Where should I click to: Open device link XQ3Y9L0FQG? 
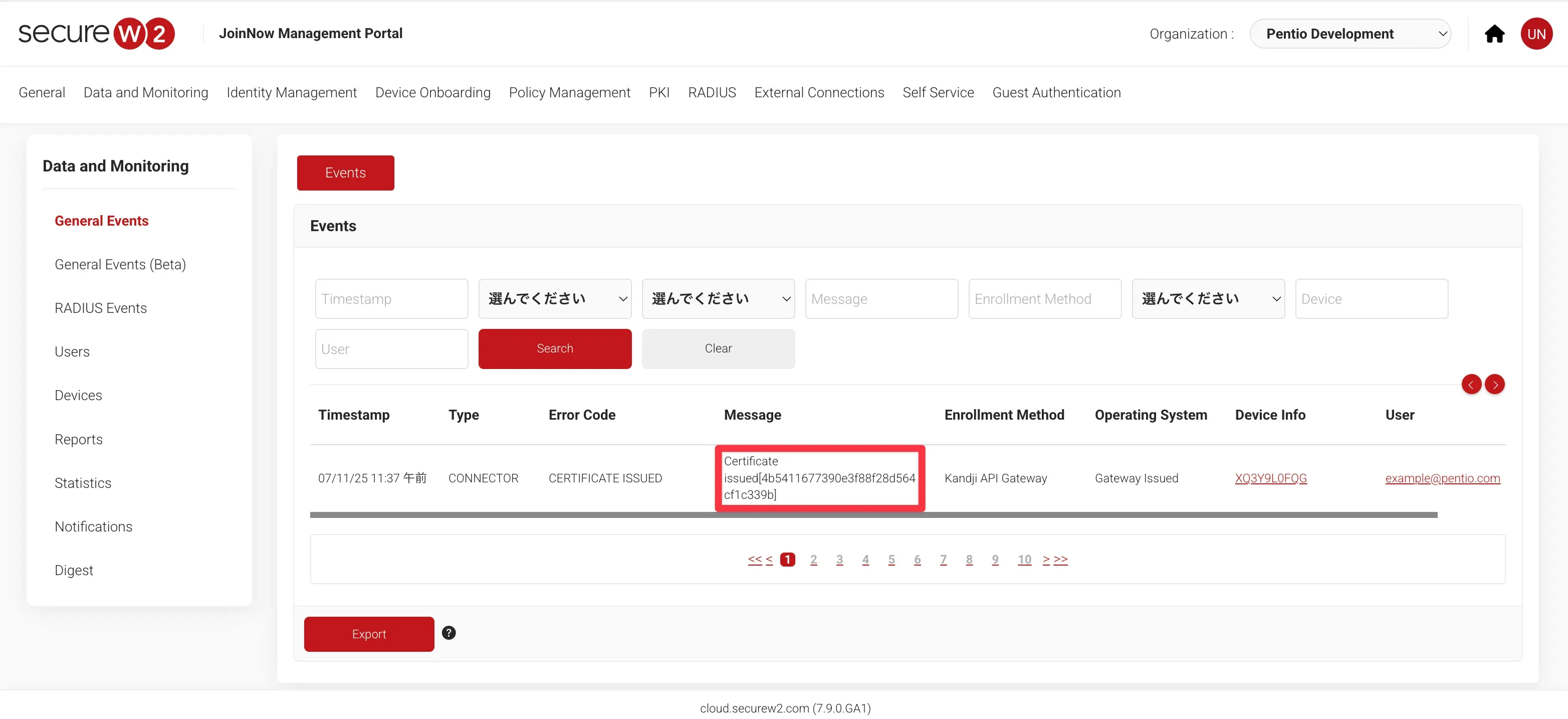click(1270, 478)
